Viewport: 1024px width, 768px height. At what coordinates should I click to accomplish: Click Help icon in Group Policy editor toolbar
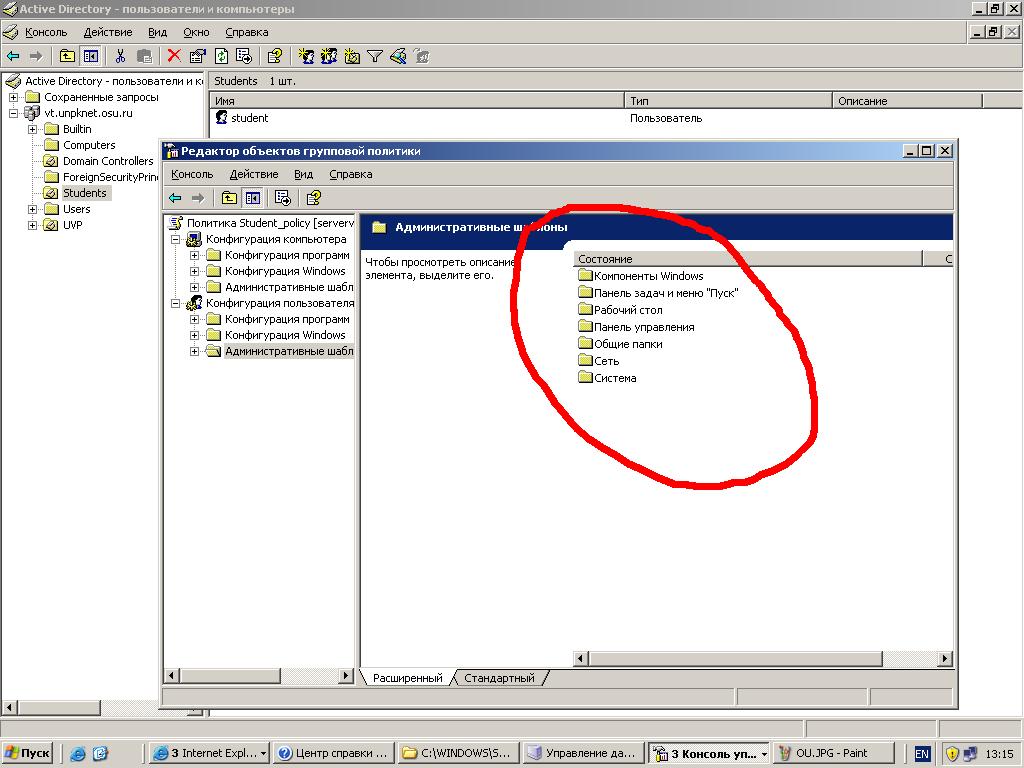coord(313,198)
